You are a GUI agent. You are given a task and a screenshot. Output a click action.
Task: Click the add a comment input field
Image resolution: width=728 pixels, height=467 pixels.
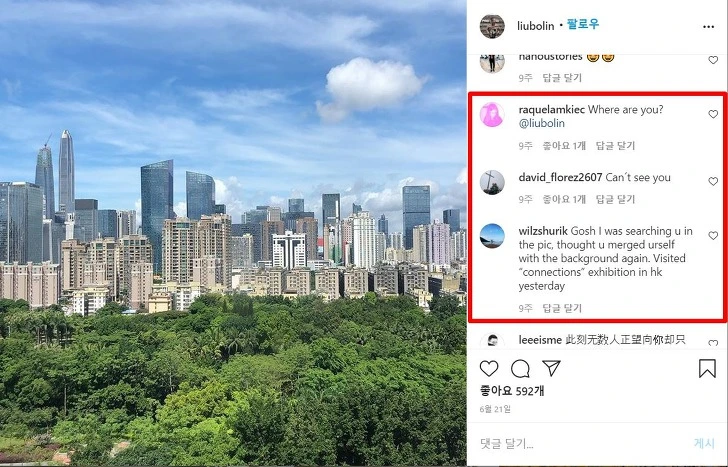580,444
